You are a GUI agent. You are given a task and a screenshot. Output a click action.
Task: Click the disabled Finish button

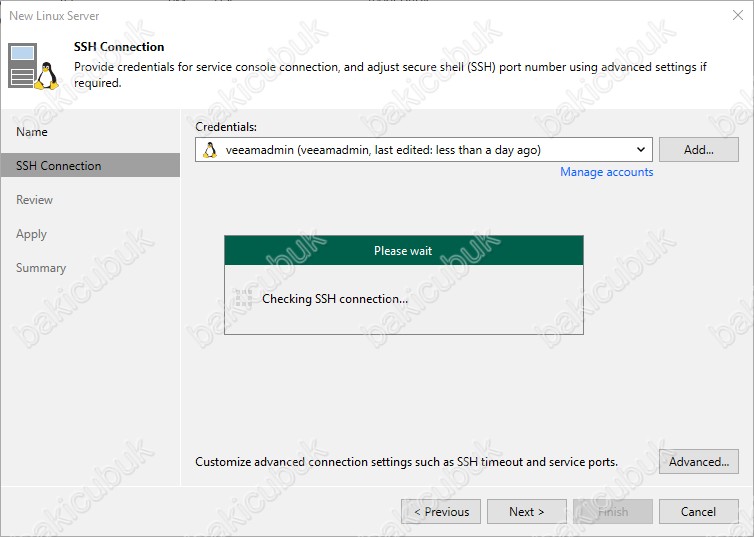(613, 512)
